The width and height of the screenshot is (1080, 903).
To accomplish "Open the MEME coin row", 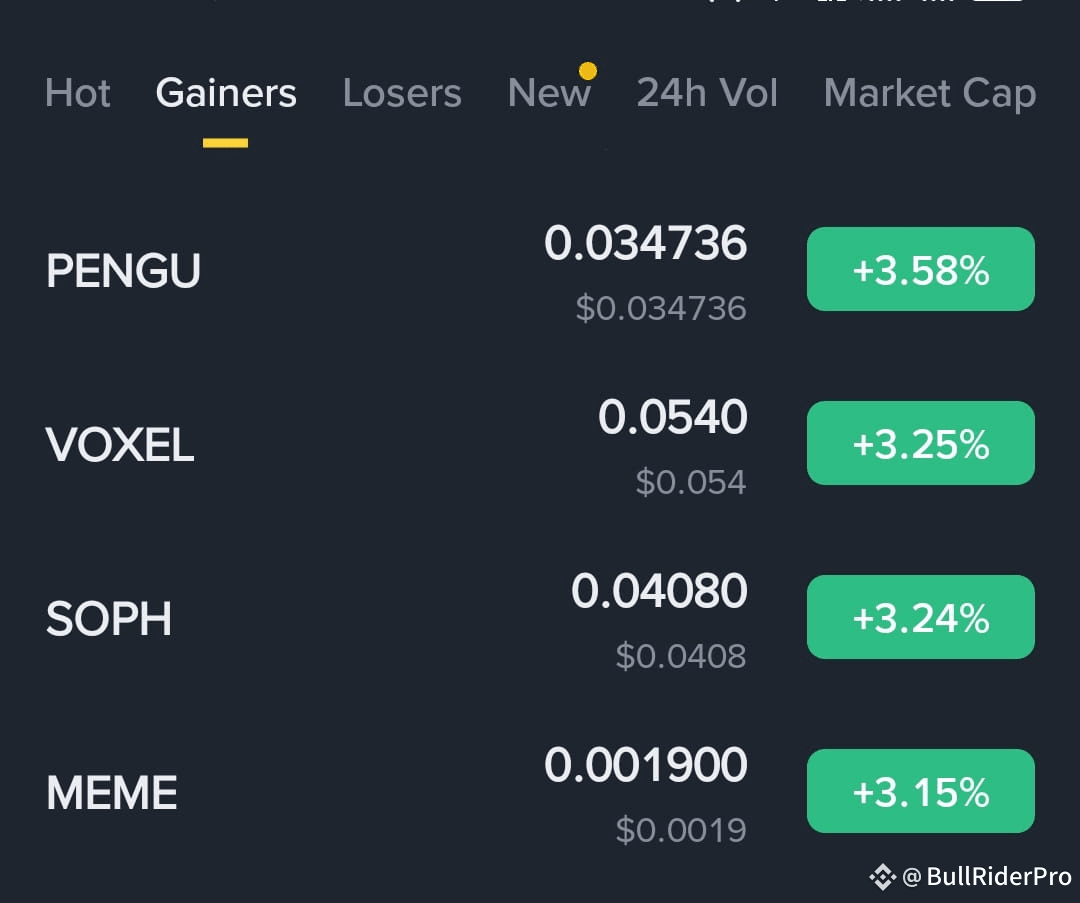I will [540, 791].
